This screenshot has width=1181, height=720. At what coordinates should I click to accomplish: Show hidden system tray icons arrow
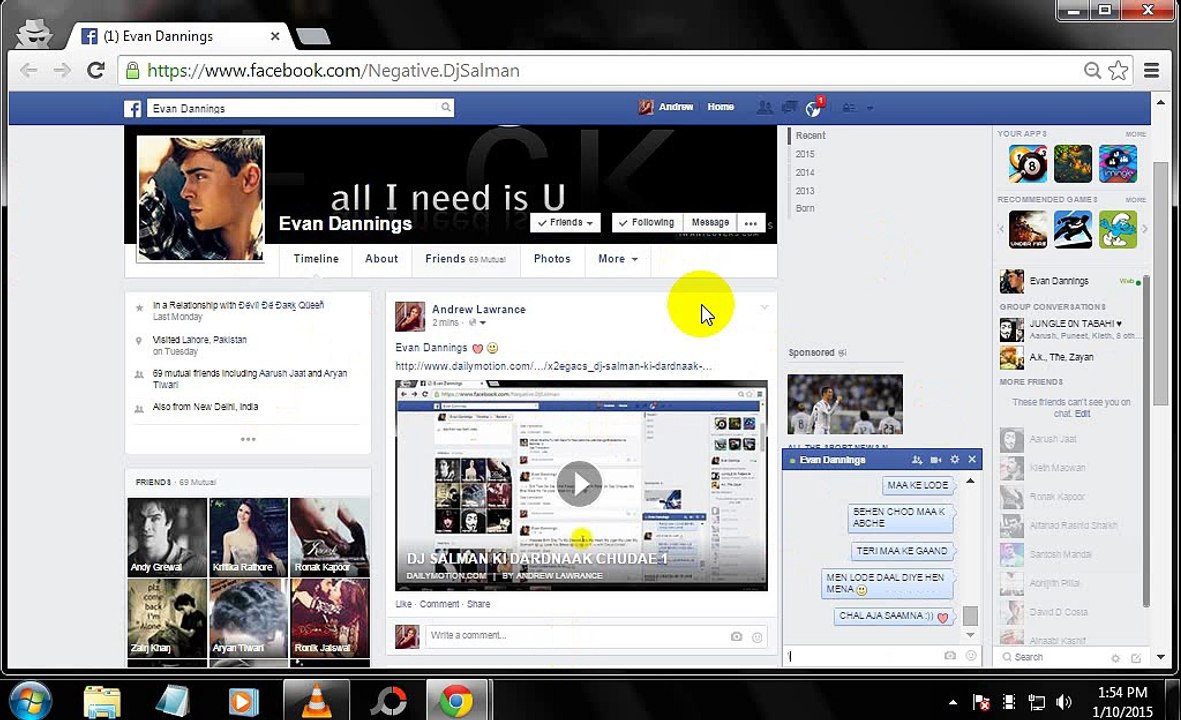pos(953,703)
